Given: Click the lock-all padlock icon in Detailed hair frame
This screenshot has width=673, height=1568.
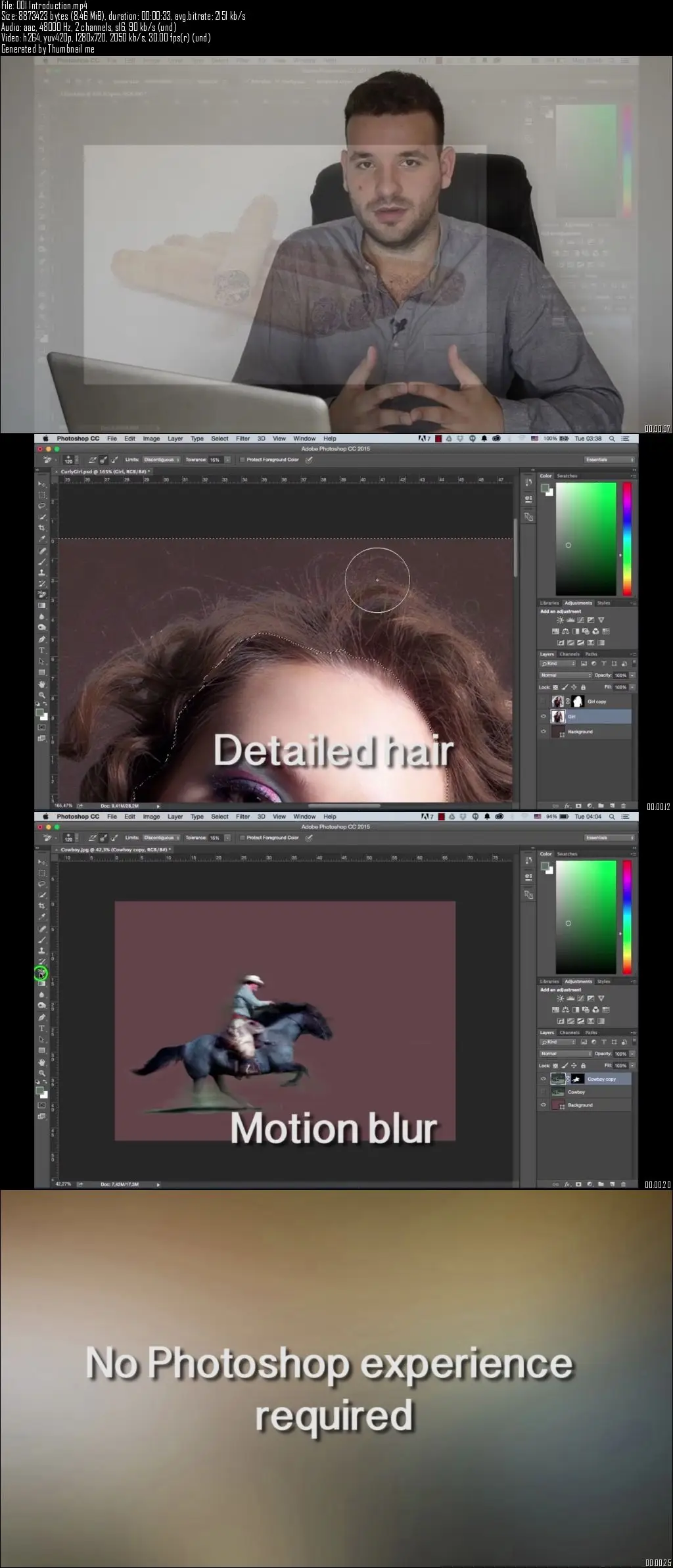Looking at the screenshot, I should (x=583, y=687).
